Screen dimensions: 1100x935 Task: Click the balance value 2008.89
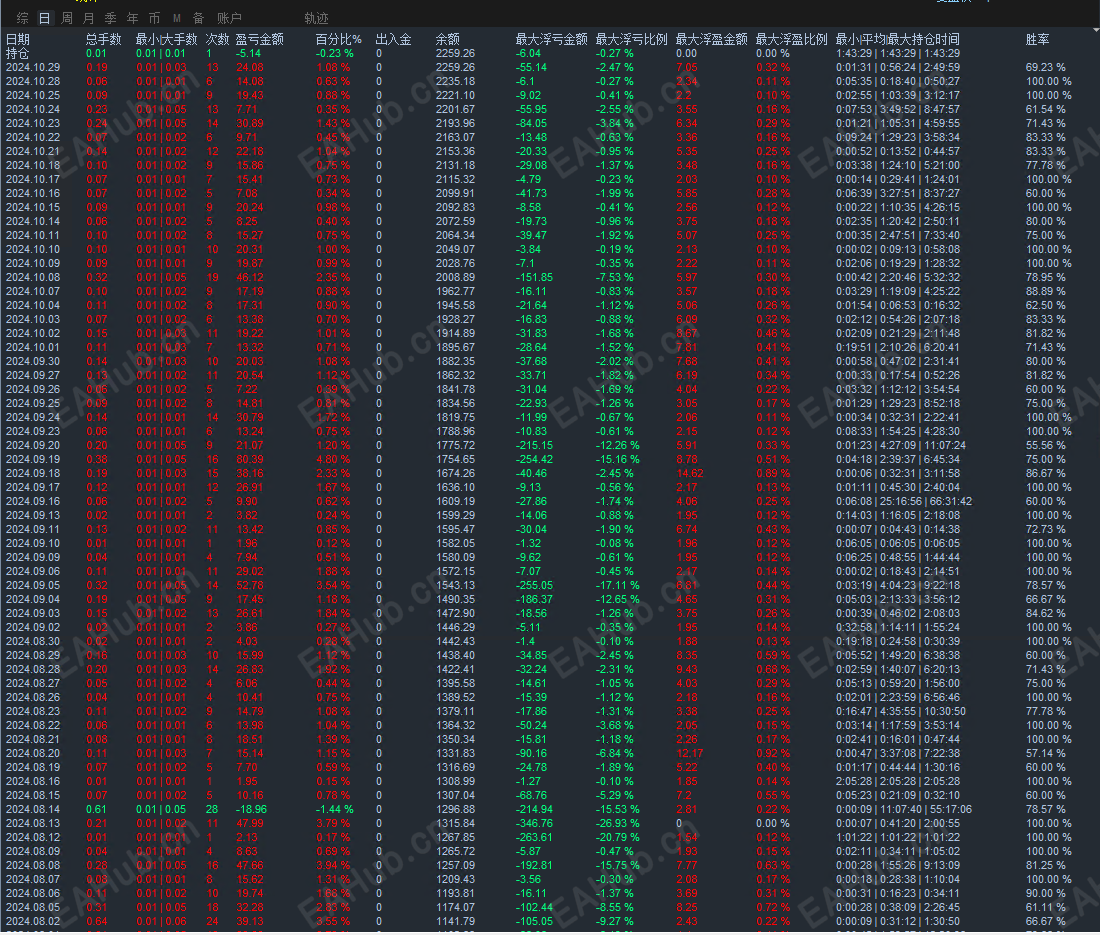(455, 277)
